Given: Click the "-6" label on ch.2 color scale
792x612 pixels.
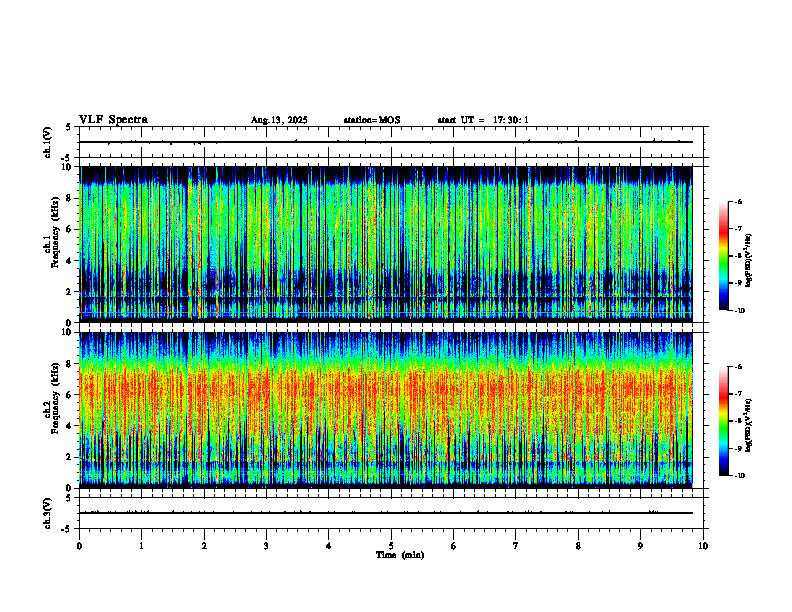Looking at the screenshot, I should [738, 367].
